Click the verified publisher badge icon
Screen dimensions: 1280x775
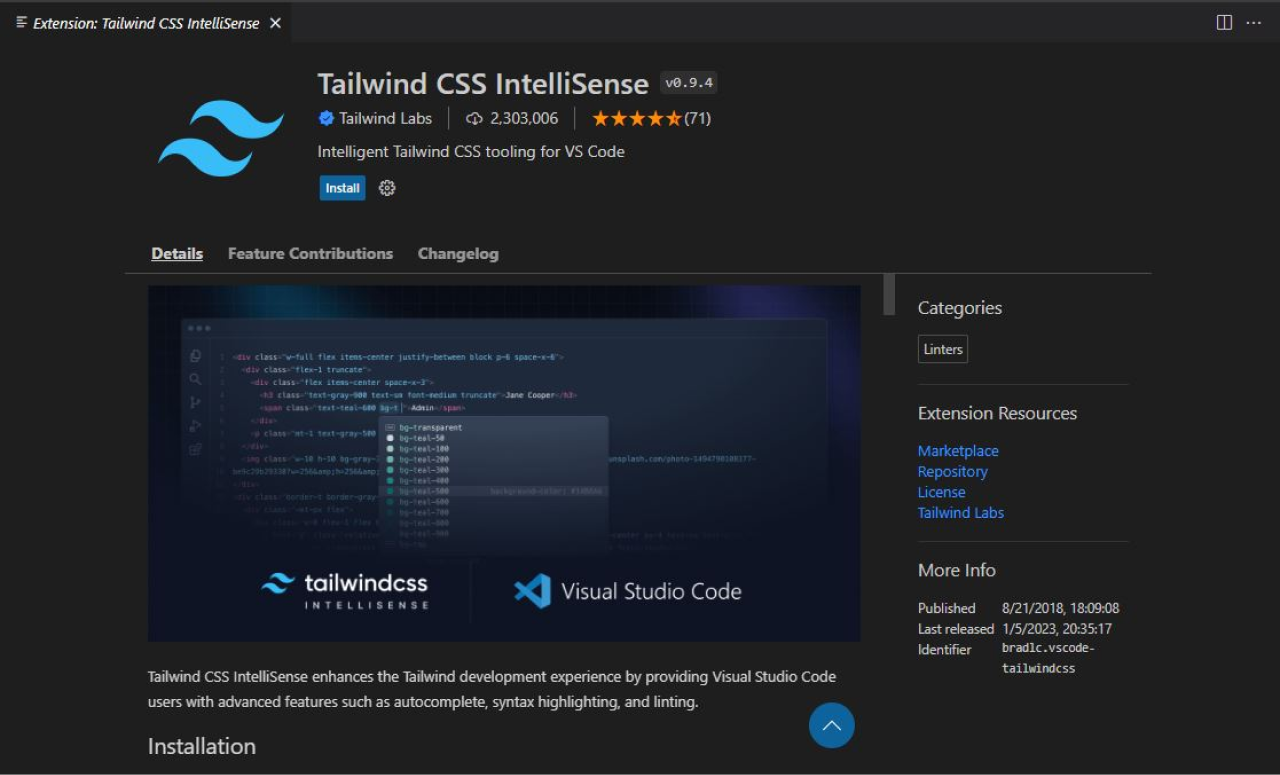(x=326, y=118)
